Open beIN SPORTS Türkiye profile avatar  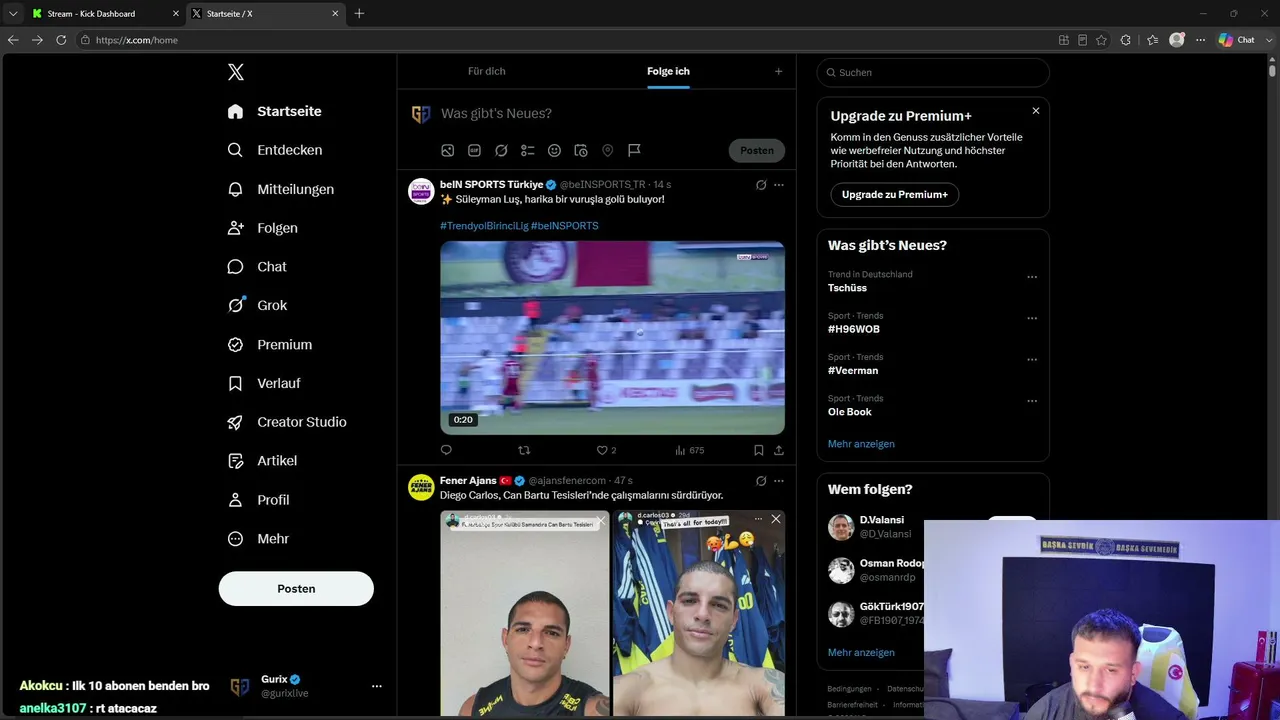tap(421, 191)
